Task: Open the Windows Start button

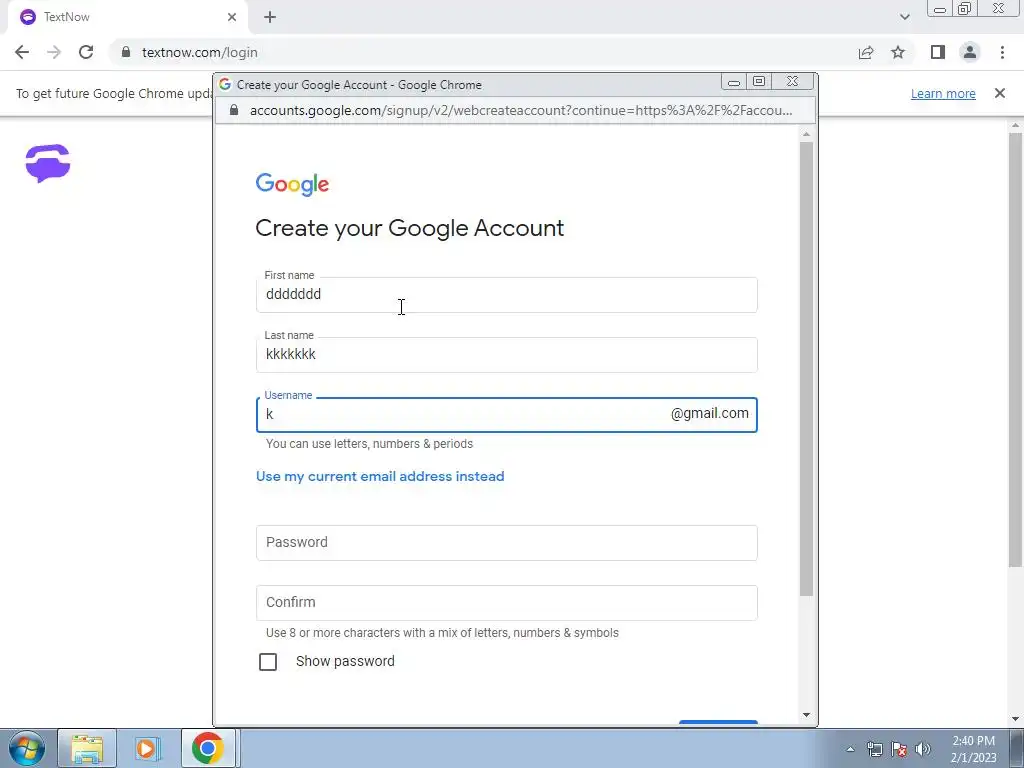Action: (26, 748)
